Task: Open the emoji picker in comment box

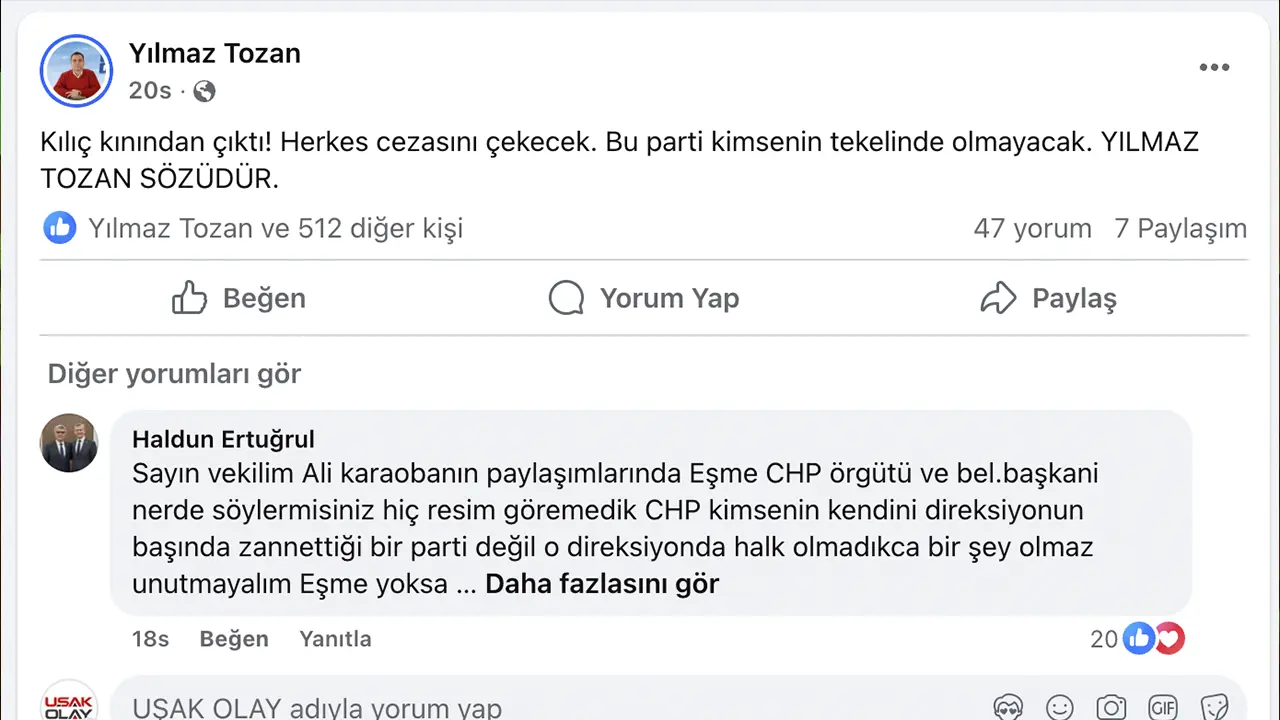Action: (x=1060, y=708)
